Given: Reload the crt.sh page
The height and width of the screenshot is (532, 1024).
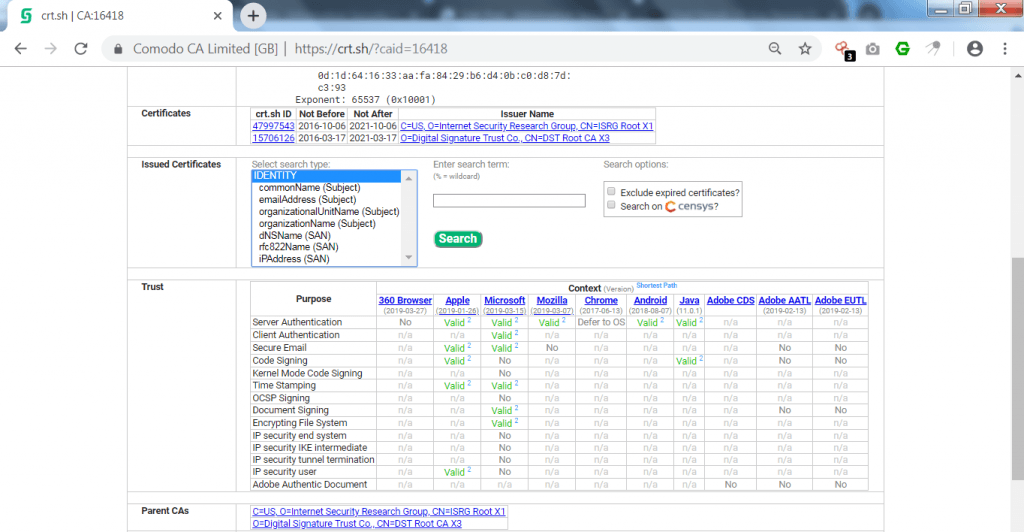Looking at the screenshot, I should (x=80, y=49).
